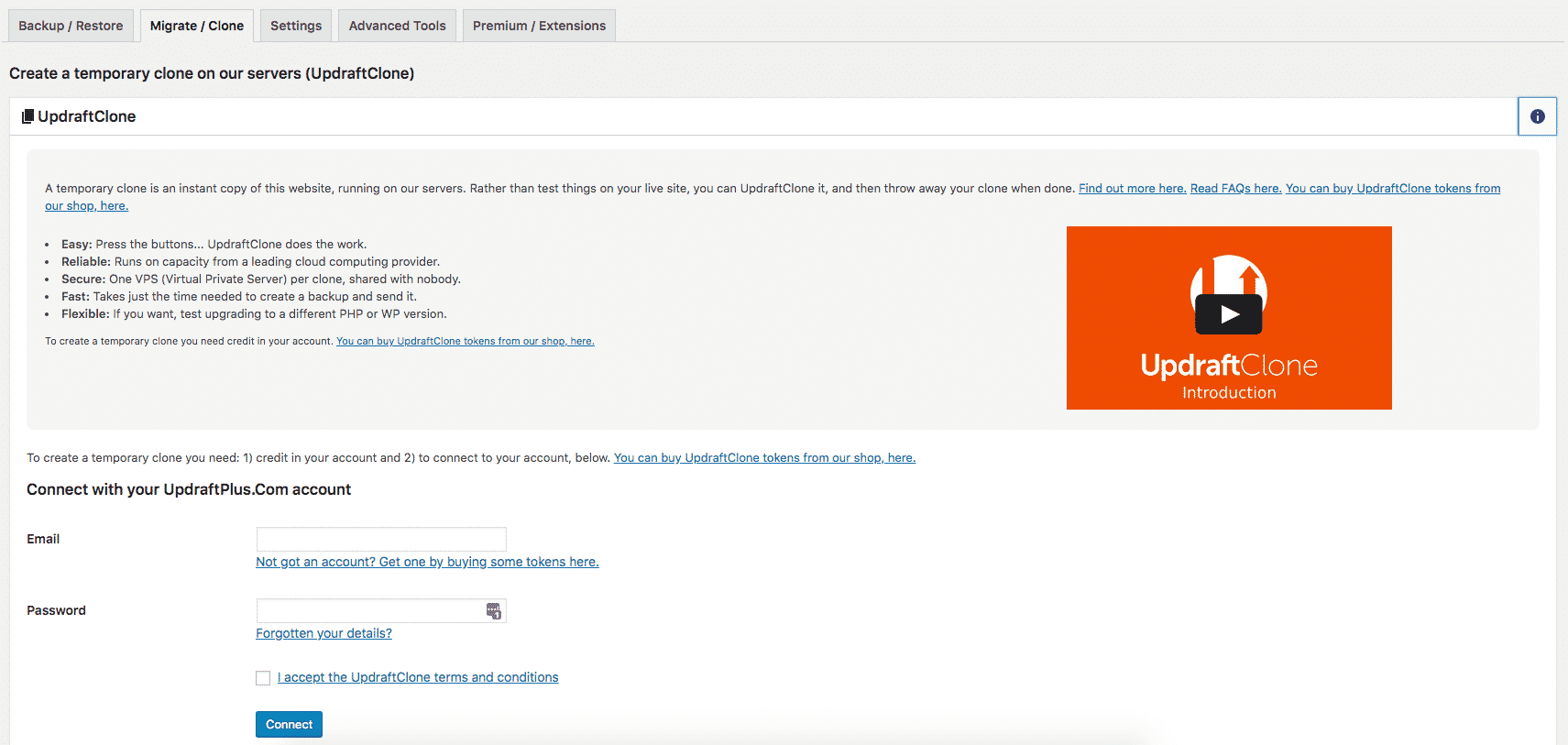Open the Premium / Extensions tab
Image resolution: width=1568 pixels, height=745 pixels.
(539, 26)
